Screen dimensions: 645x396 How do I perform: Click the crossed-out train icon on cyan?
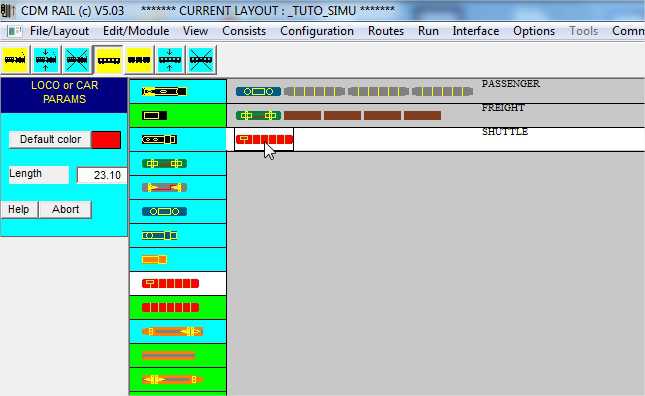click(x=77, y=60)
